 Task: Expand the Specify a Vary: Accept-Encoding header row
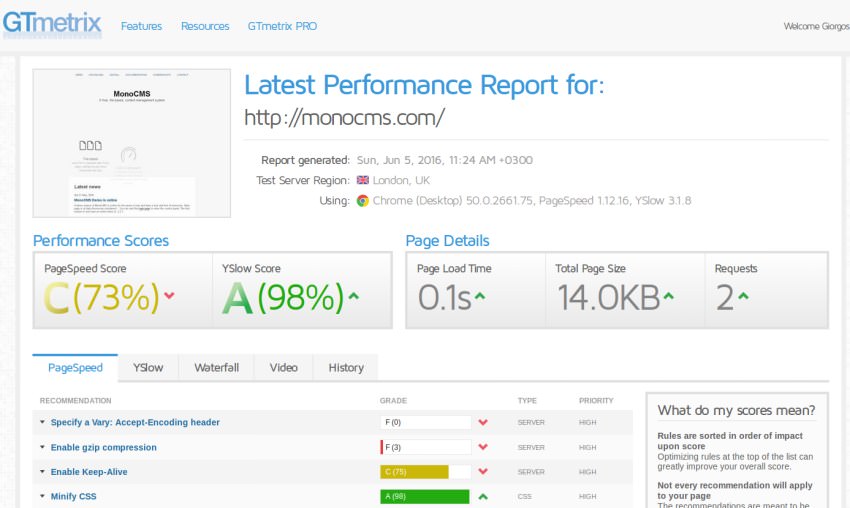tap(42, 422)
